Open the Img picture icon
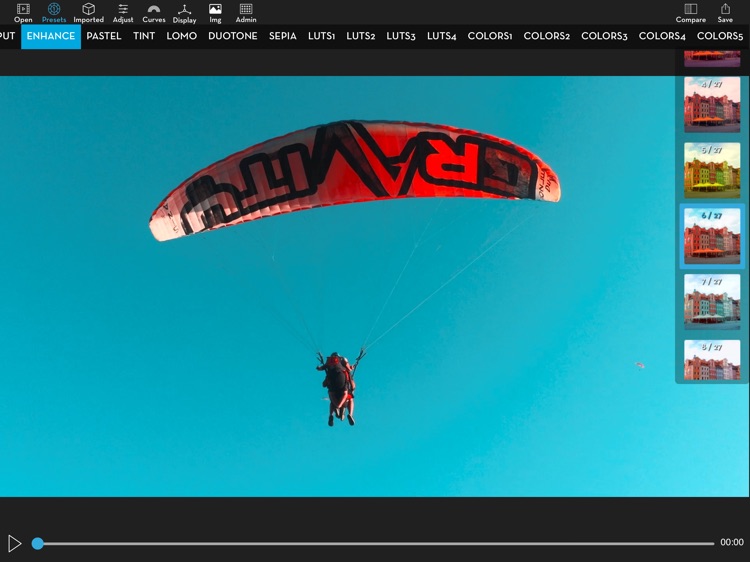The width and height of the screenshot is (750, 562). [215, 13]
